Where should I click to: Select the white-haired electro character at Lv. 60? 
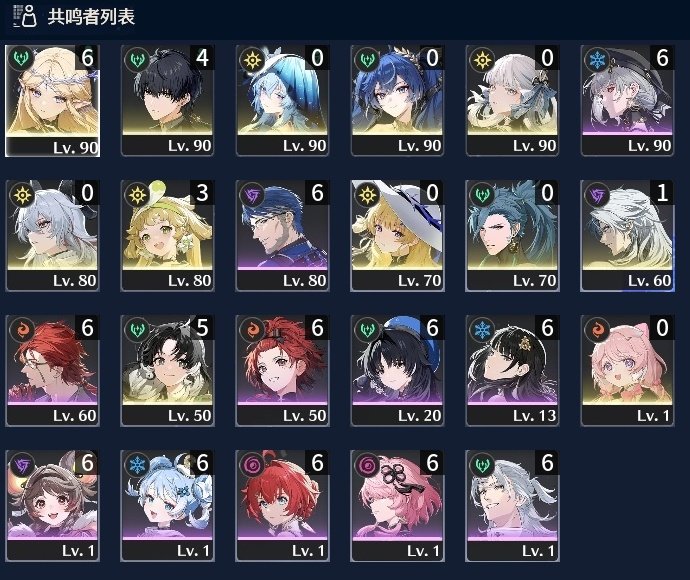(x=627, y=235)
